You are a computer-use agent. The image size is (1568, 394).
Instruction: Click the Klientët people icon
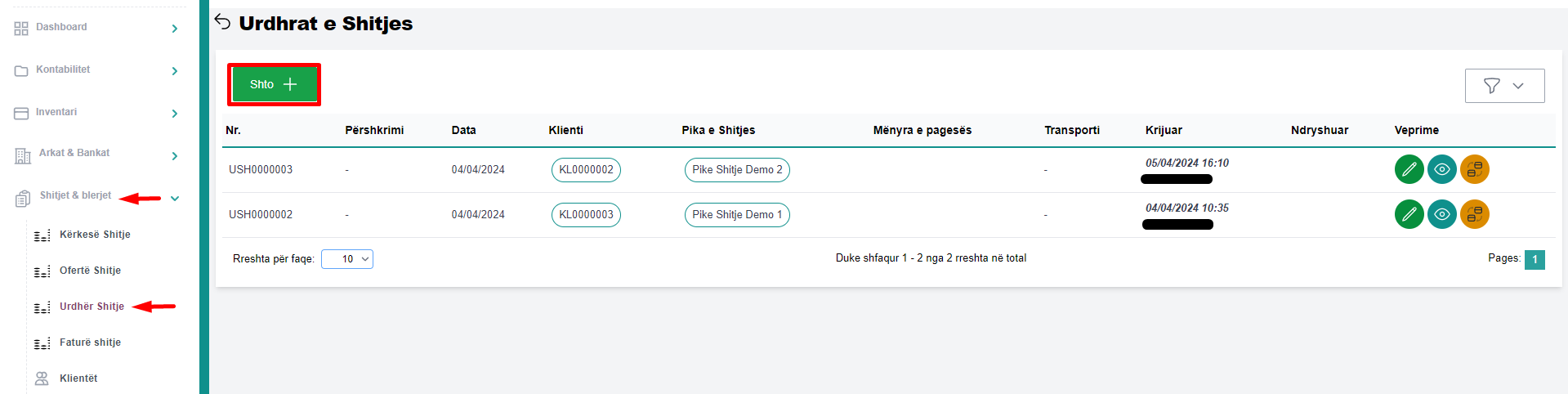pyautogui.click(x=42, y=378)
